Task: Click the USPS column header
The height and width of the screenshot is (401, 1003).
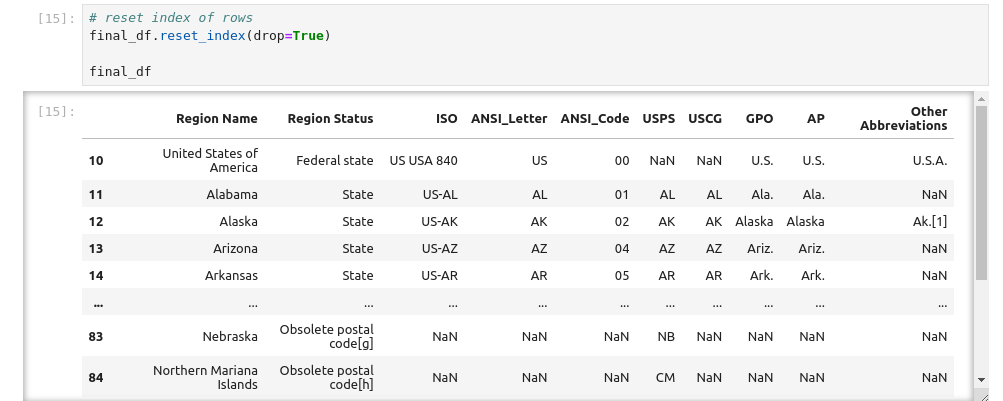Action: tap(659, 119)
